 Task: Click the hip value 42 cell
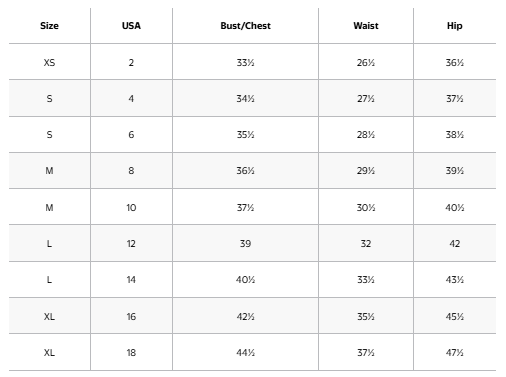pyautogui.click(x=455, y=243)
